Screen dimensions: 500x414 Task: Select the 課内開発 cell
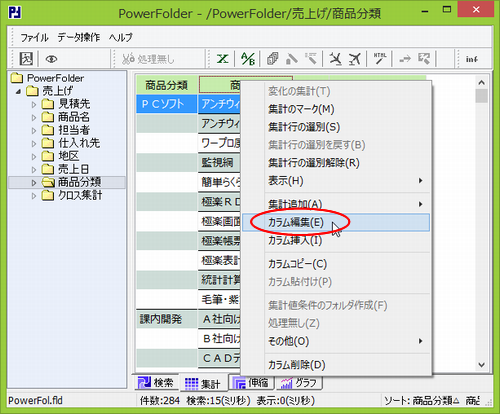click(167, 319)
